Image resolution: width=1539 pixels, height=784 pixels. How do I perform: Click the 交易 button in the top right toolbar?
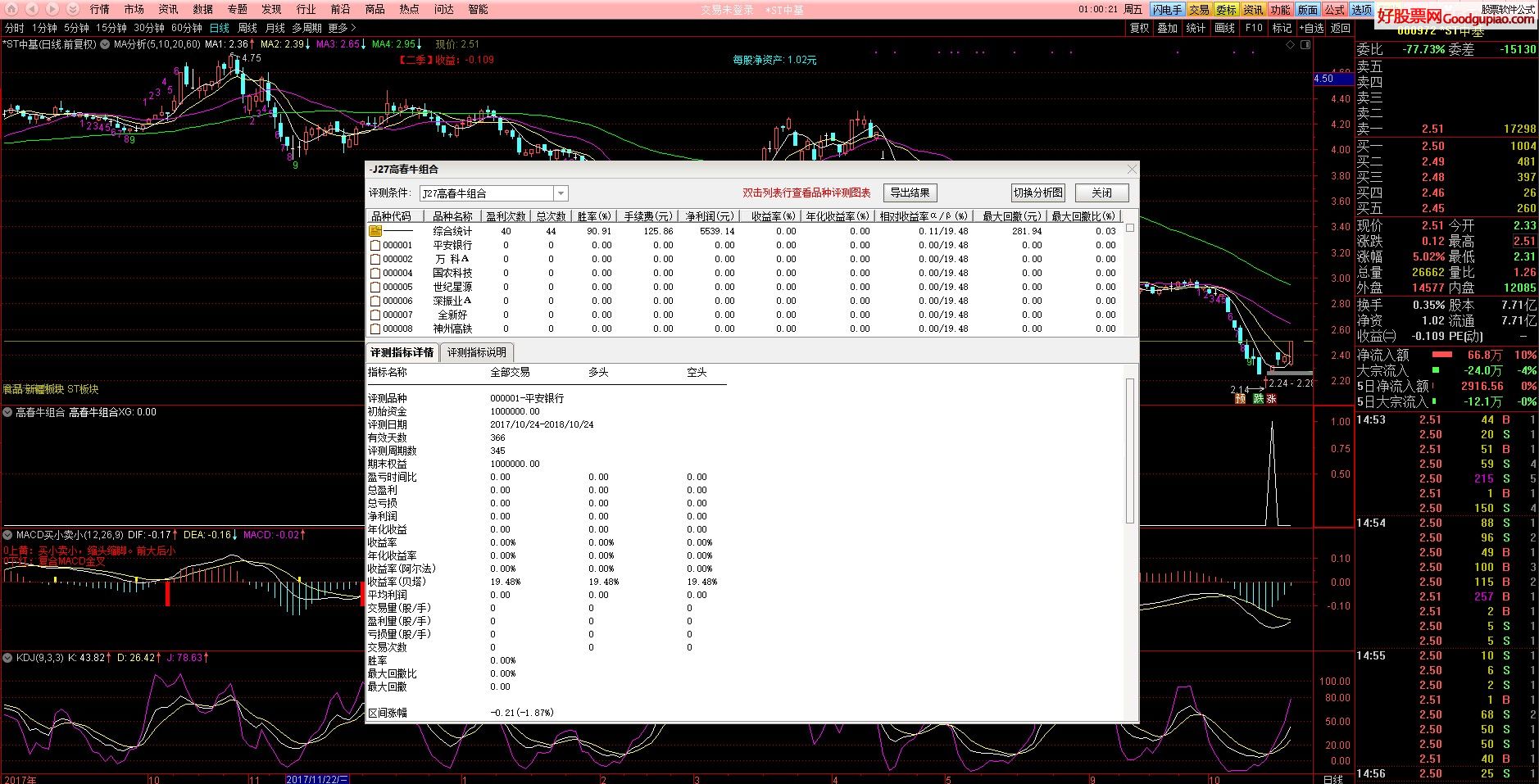click(x=1199, y=10)
